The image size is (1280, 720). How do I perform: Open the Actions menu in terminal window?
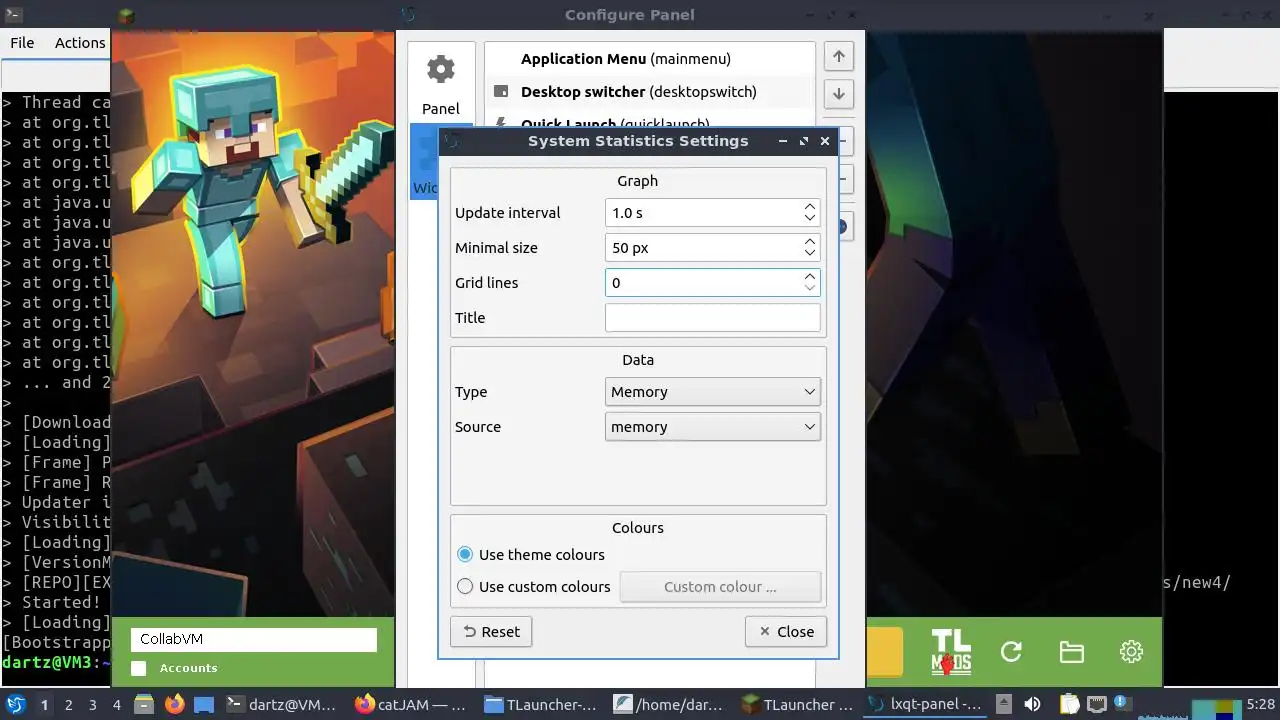80,43
